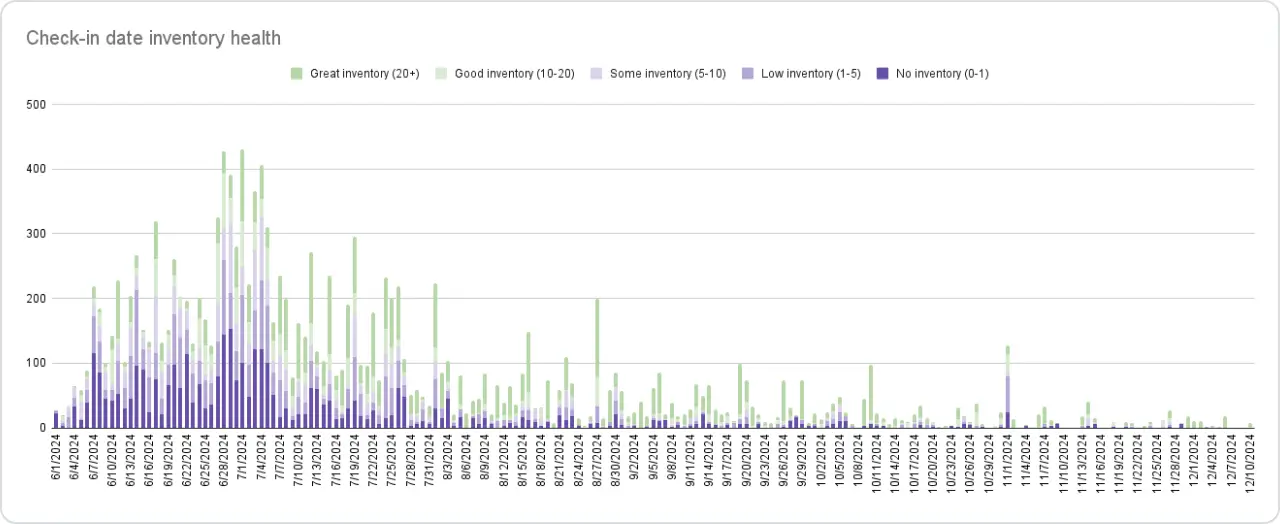
Task: Click the 300 value on the vertical axis
Action: [x=35, y=234]
